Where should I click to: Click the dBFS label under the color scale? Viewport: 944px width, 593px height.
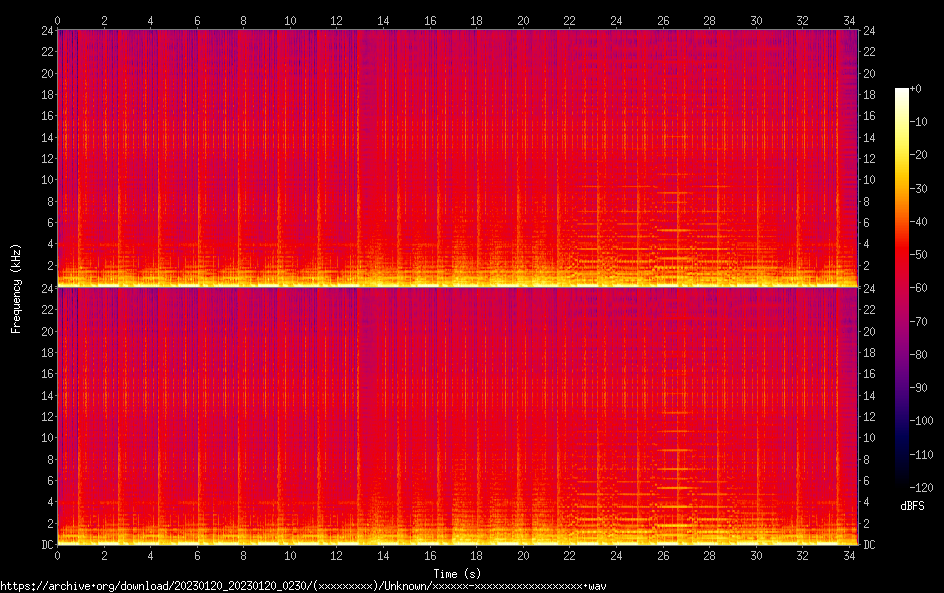912,506
